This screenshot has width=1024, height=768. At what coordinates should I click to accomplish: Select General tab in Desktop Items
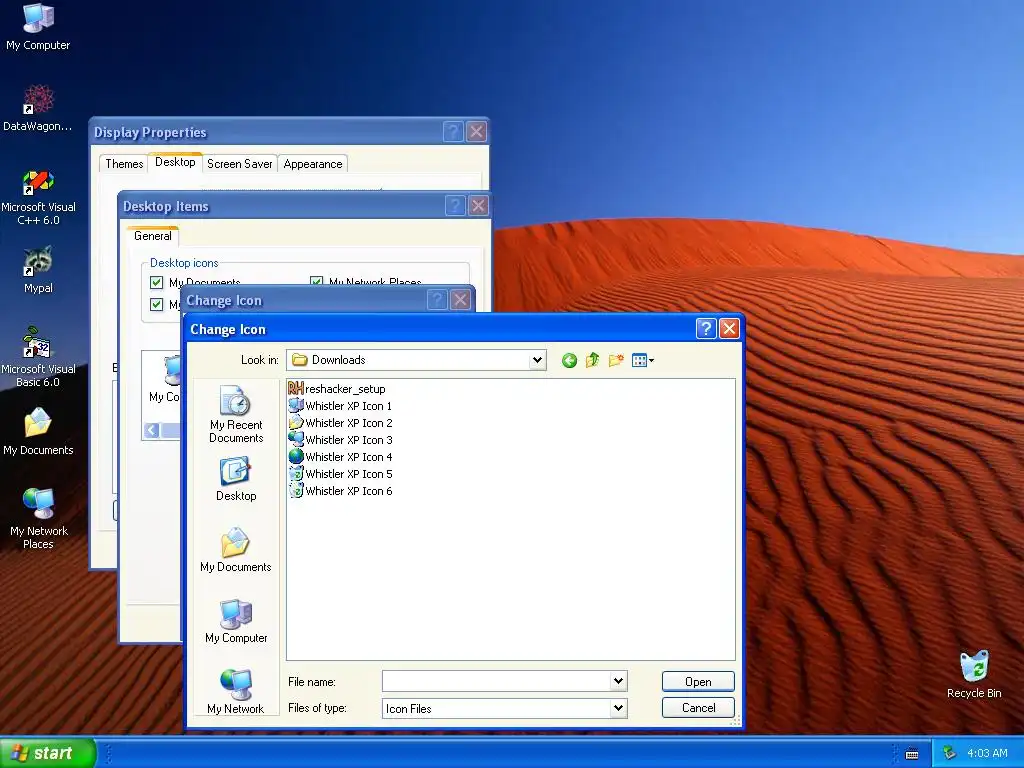(153, 236)
